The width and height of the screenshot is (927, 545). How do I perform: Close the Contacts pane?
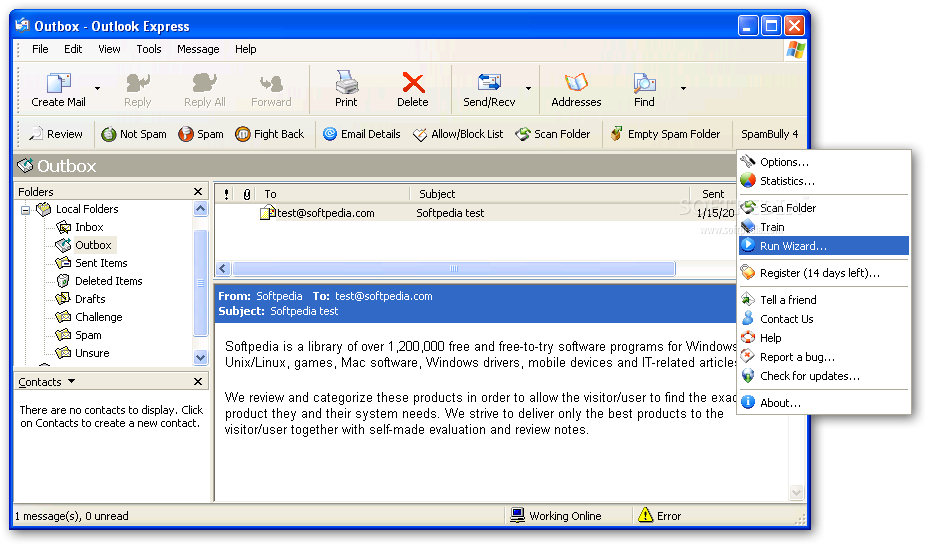[x=197, y=382]
